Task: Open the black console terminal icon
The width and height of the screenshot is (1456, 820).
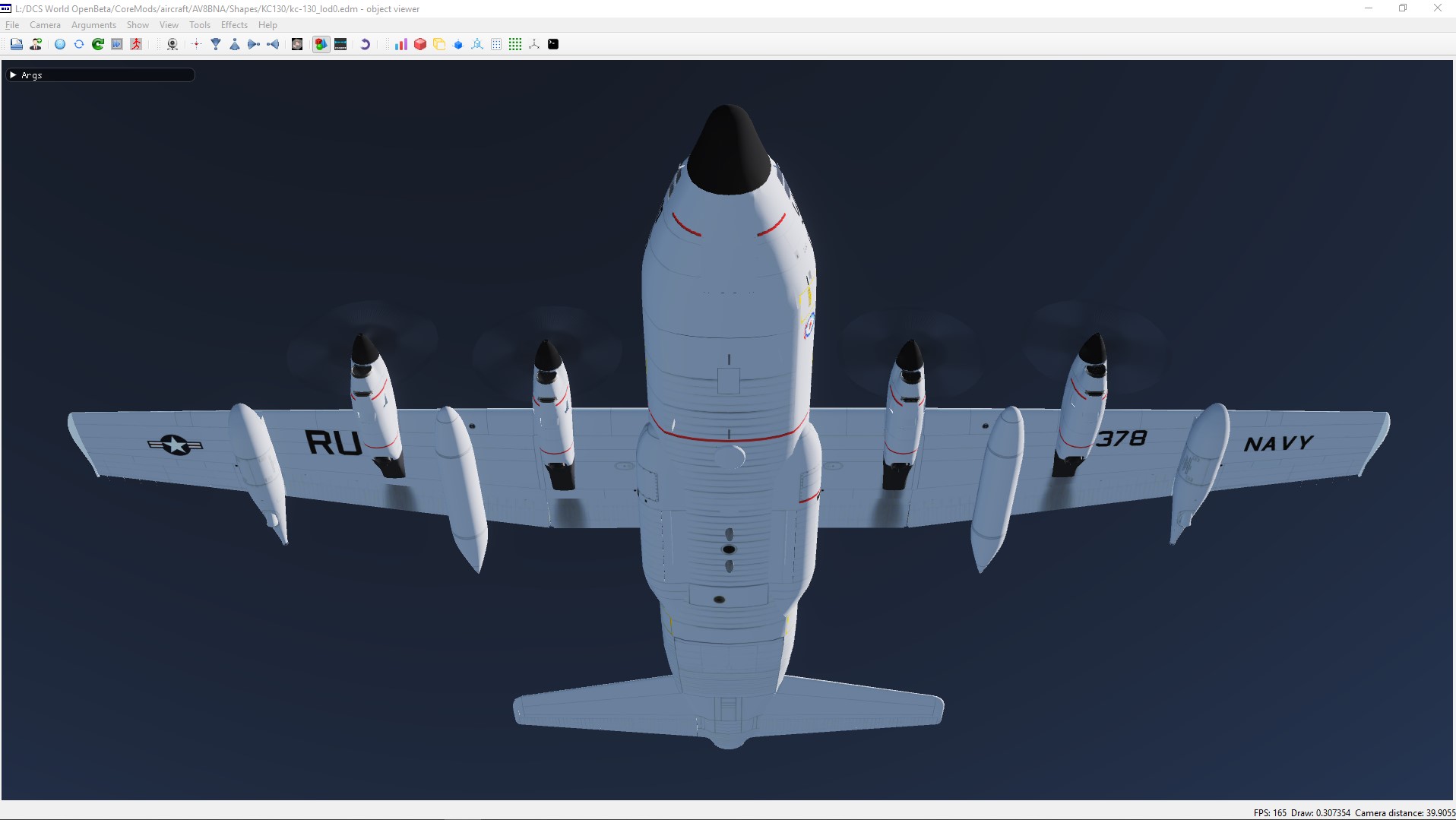Action: [553, 44]
